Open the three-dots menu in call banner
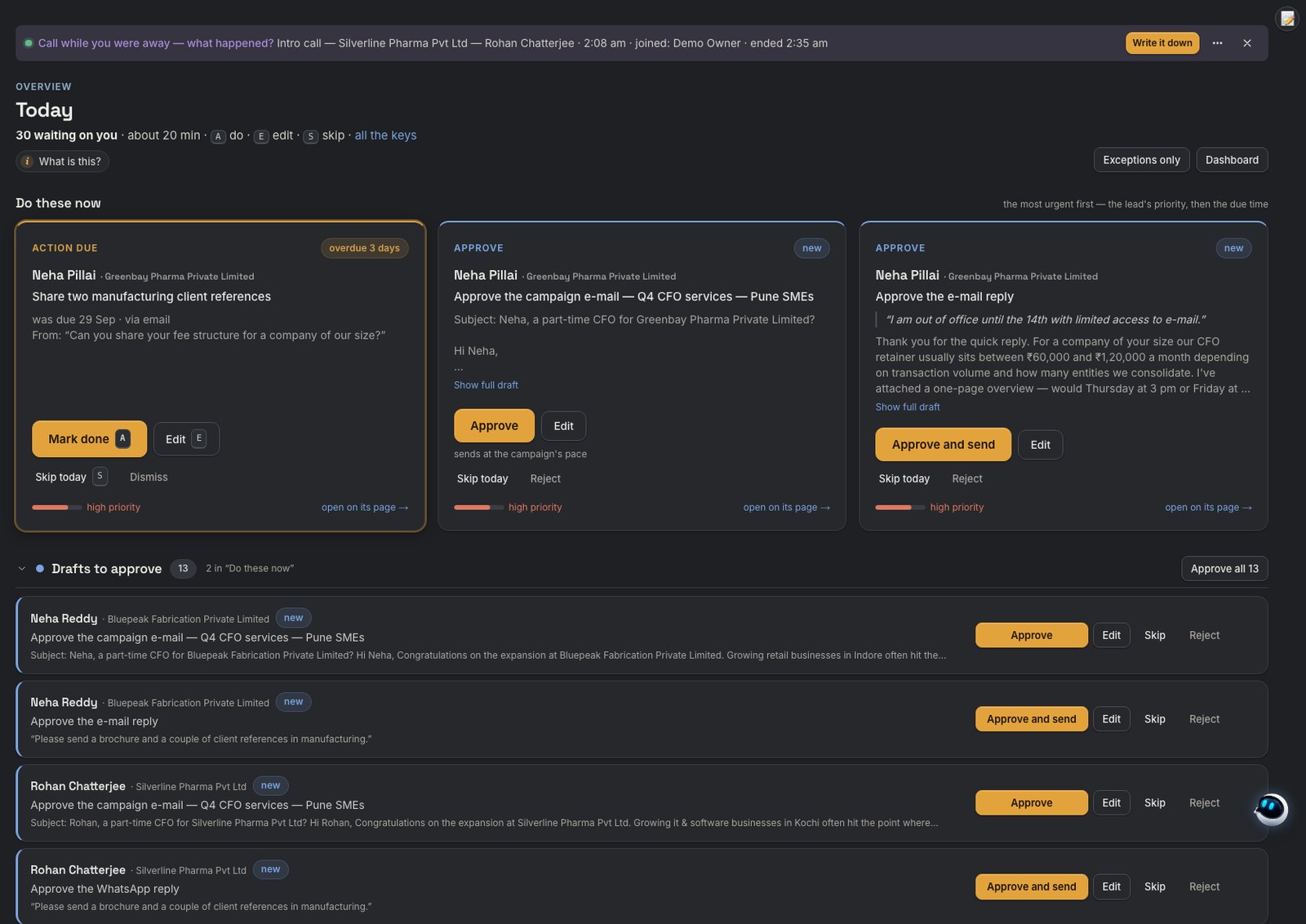 coord(1217,43)
